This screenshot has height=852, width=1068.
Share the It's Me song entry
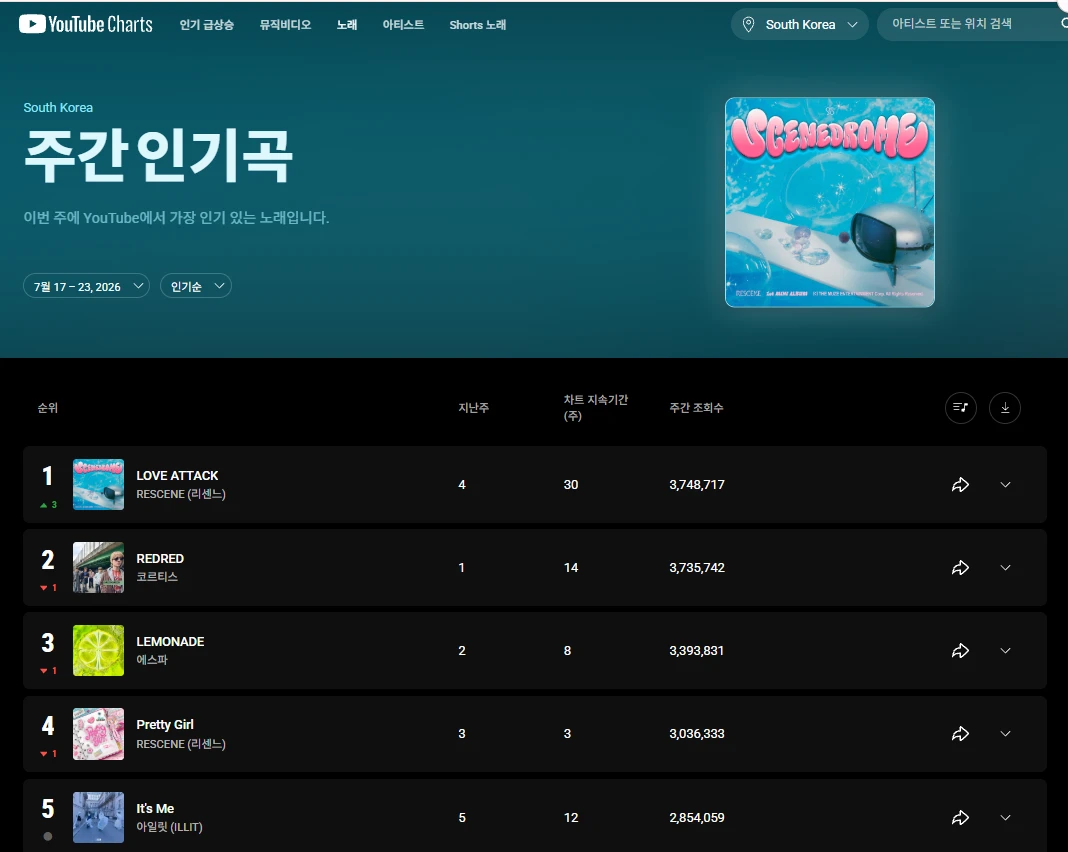(960, 817)
